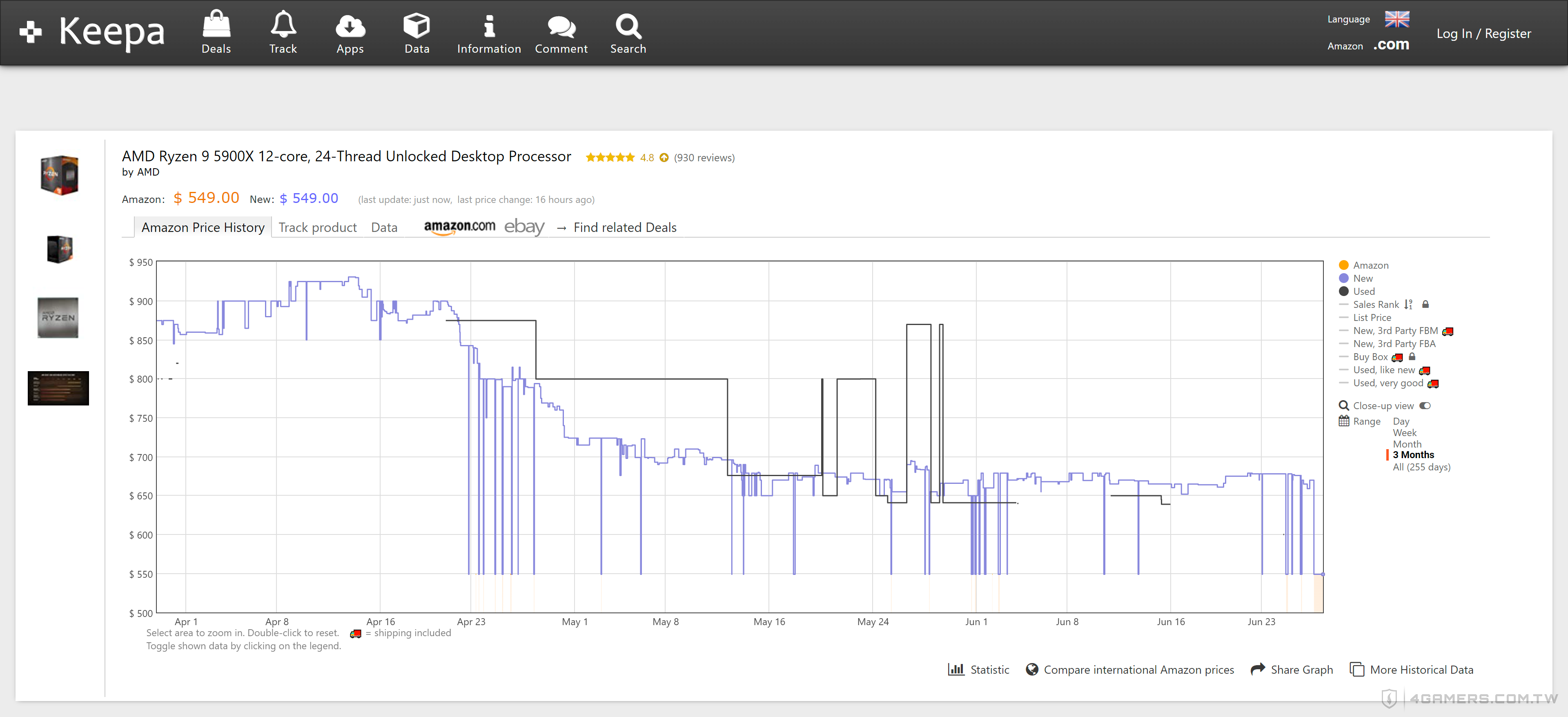The image size is (1568, 717).
Task: Set range to Day
Action: point(1401,421)
